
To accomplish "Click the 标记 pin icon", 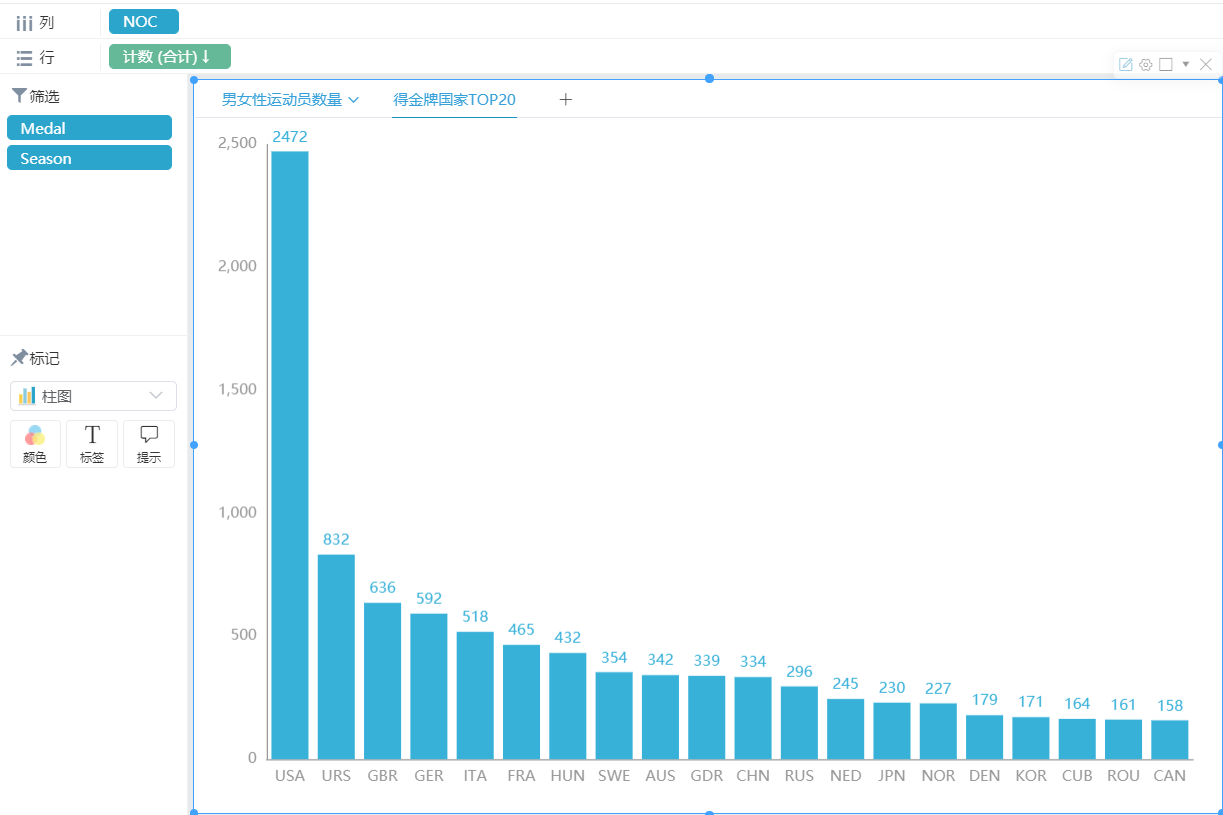I will [x=19, y=358].
